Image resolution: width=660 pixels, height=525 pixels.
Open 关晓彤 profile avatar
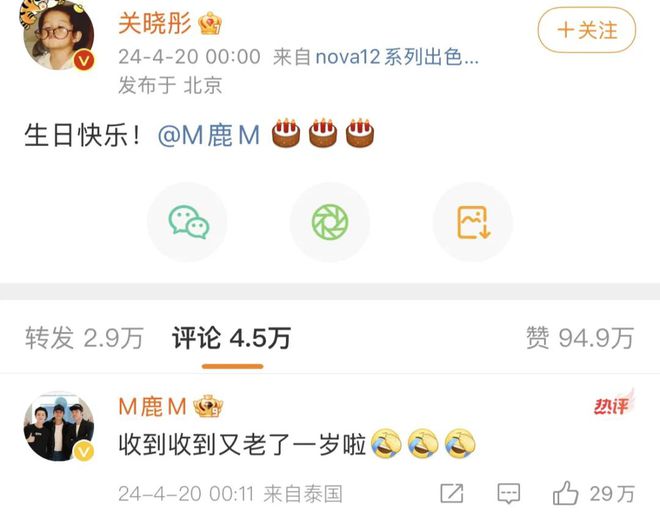(59, 35)
